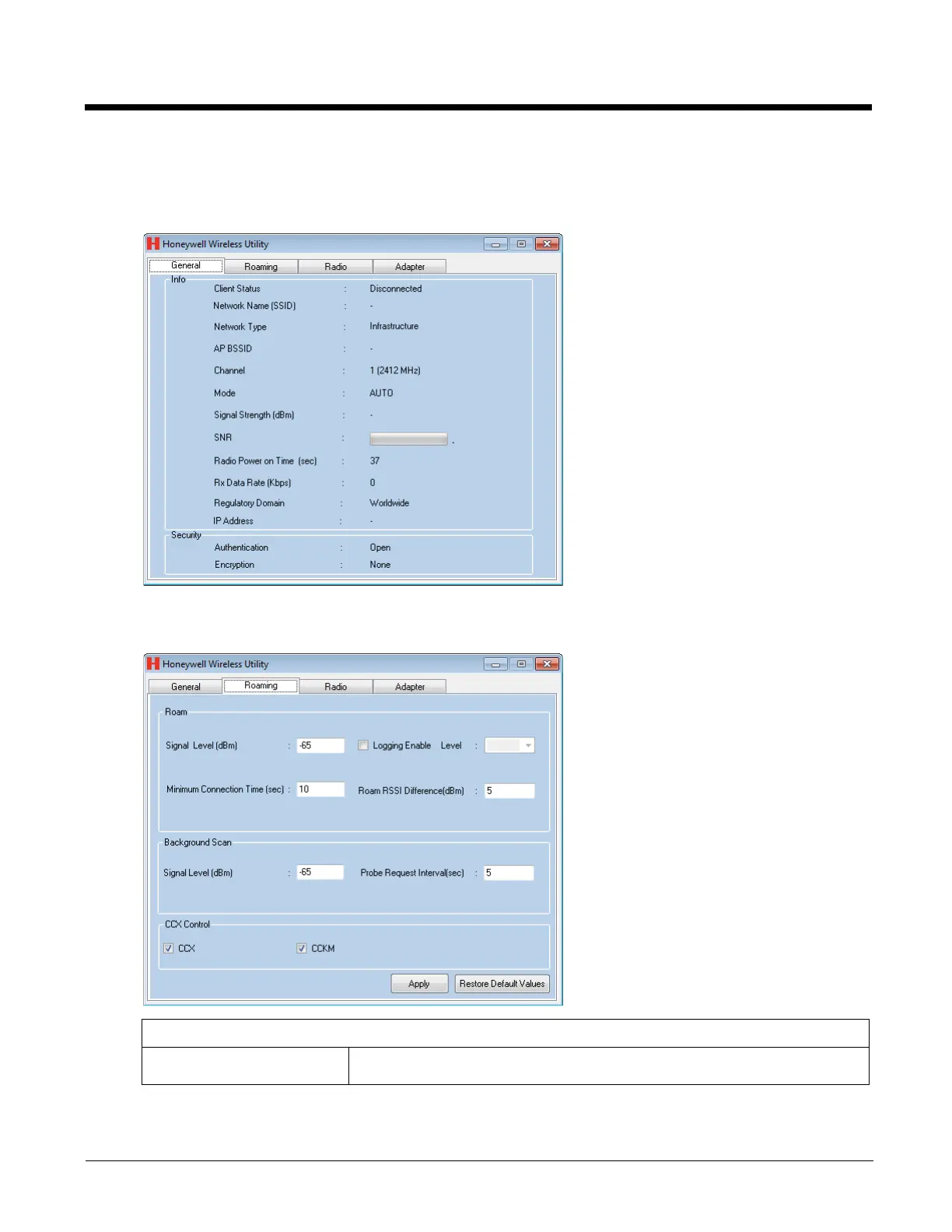Screen dimensions: 952x1232
Task: Click the Signal Strength (dBm) label
Action: click(x=254, y=415)
